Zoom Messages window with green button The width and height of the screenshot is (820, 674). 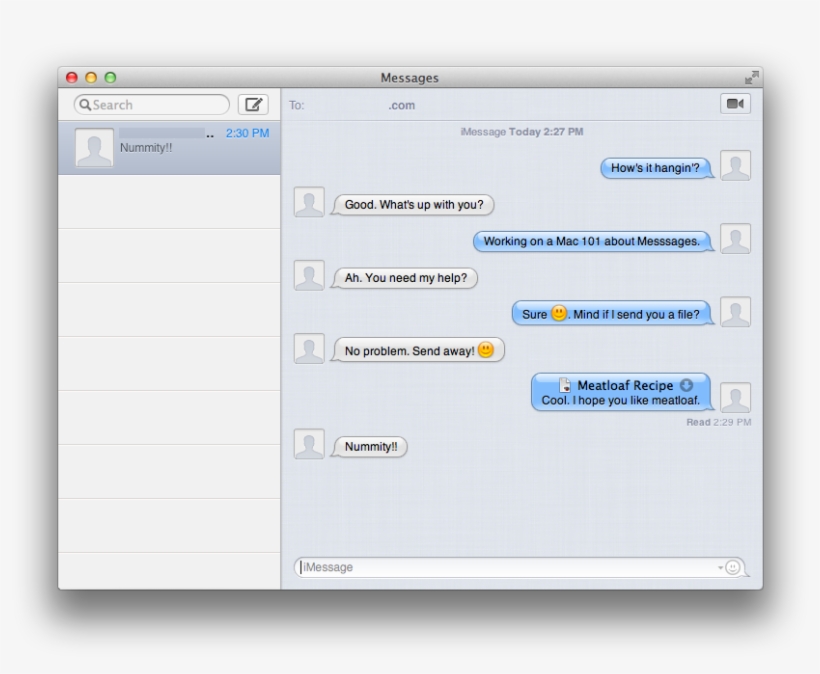pyautogui.click(x=110, y=77)
